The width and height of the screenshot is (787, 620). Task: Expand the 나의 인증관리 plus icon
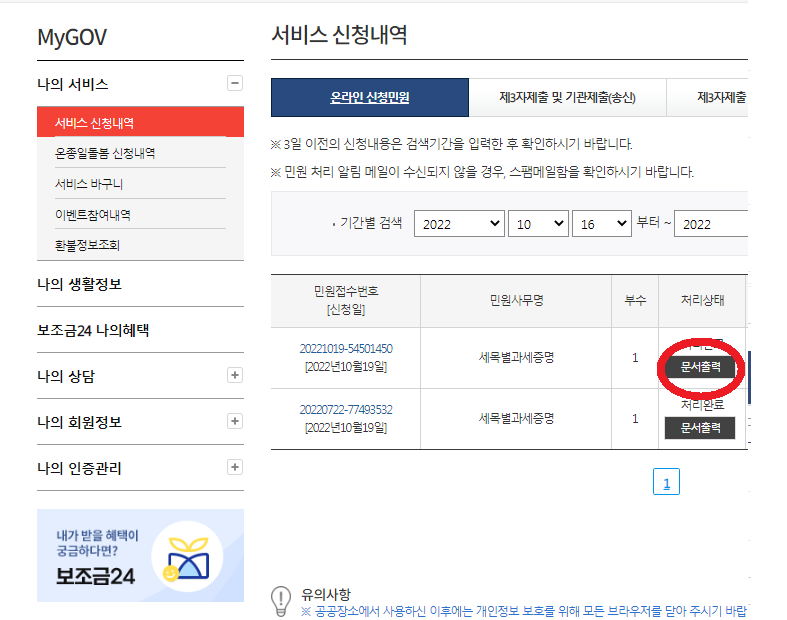[x=234, y=467]
